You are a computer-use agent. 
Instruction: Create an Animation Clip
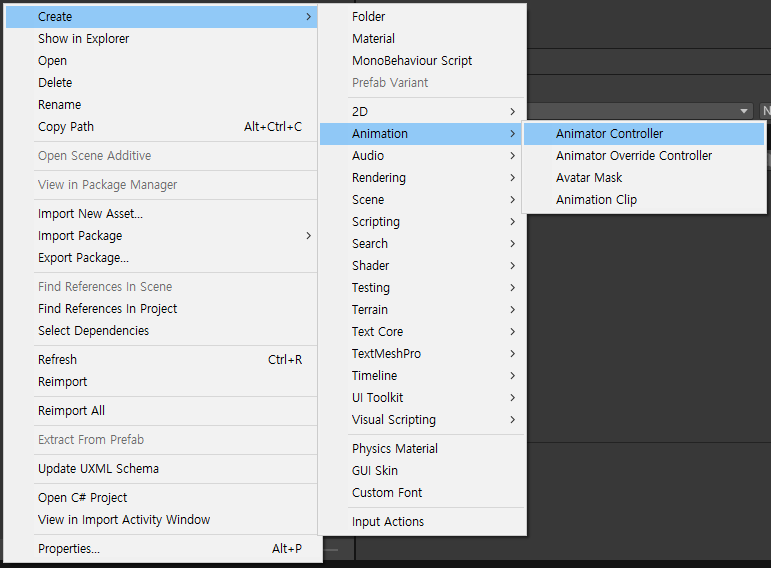coord(644,200)
